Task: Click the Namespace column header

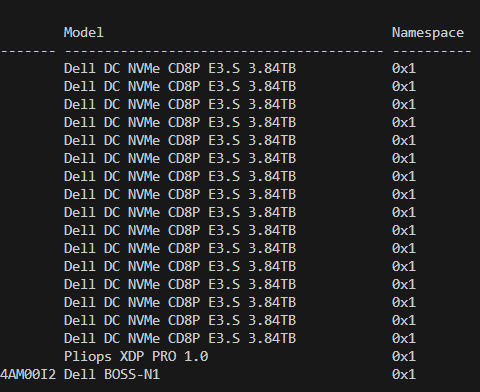Action: 428,33
